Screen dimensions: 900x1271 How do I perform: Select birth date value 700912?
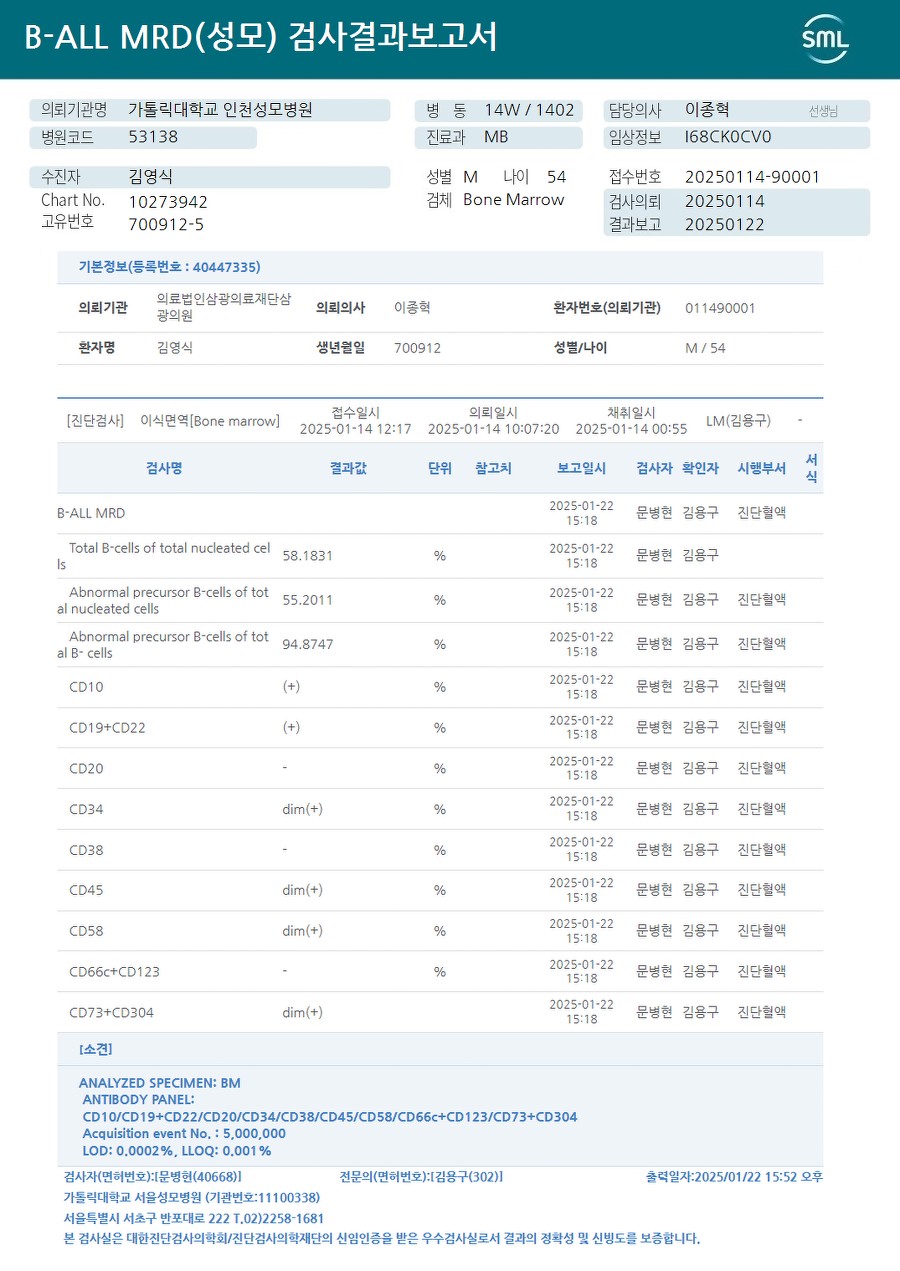point(417,348)
